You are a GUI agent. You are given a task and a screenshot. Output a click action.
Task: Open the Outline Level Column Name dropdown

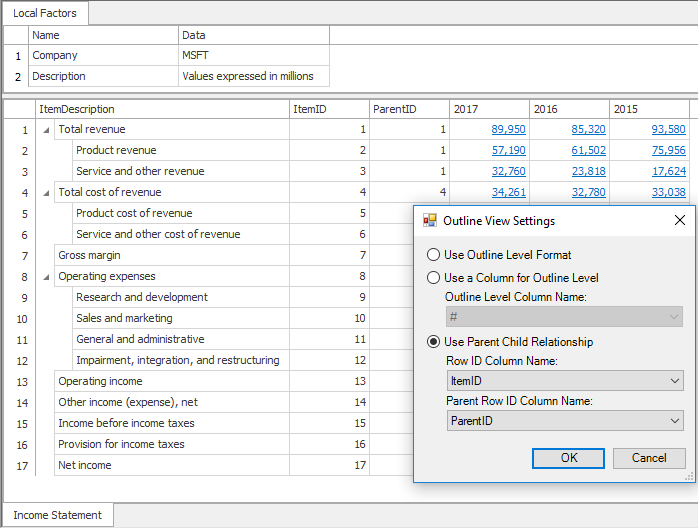[x=564, y=317]
